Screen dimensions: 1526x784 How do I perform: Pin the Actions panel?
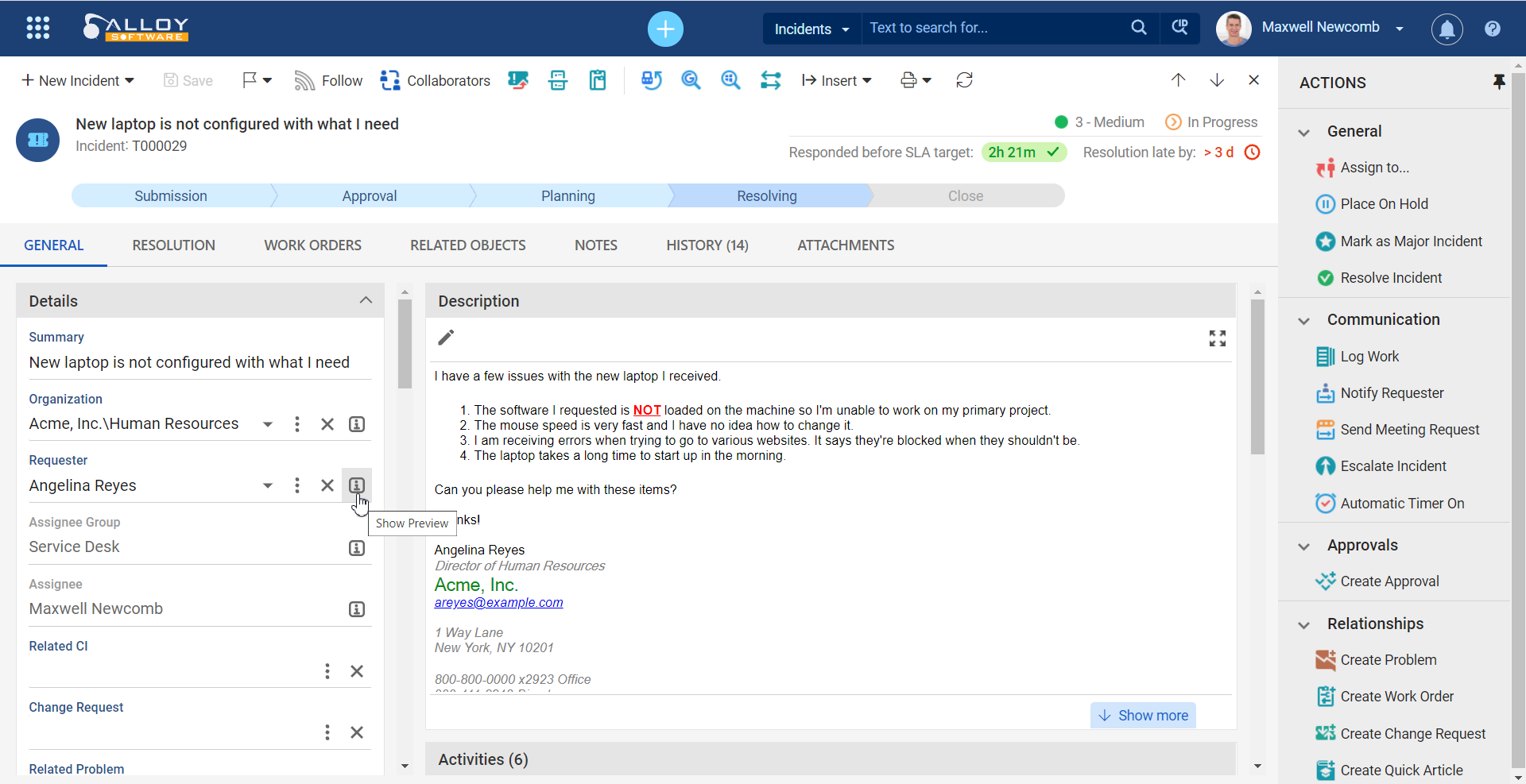click(x=1500, y=82)
